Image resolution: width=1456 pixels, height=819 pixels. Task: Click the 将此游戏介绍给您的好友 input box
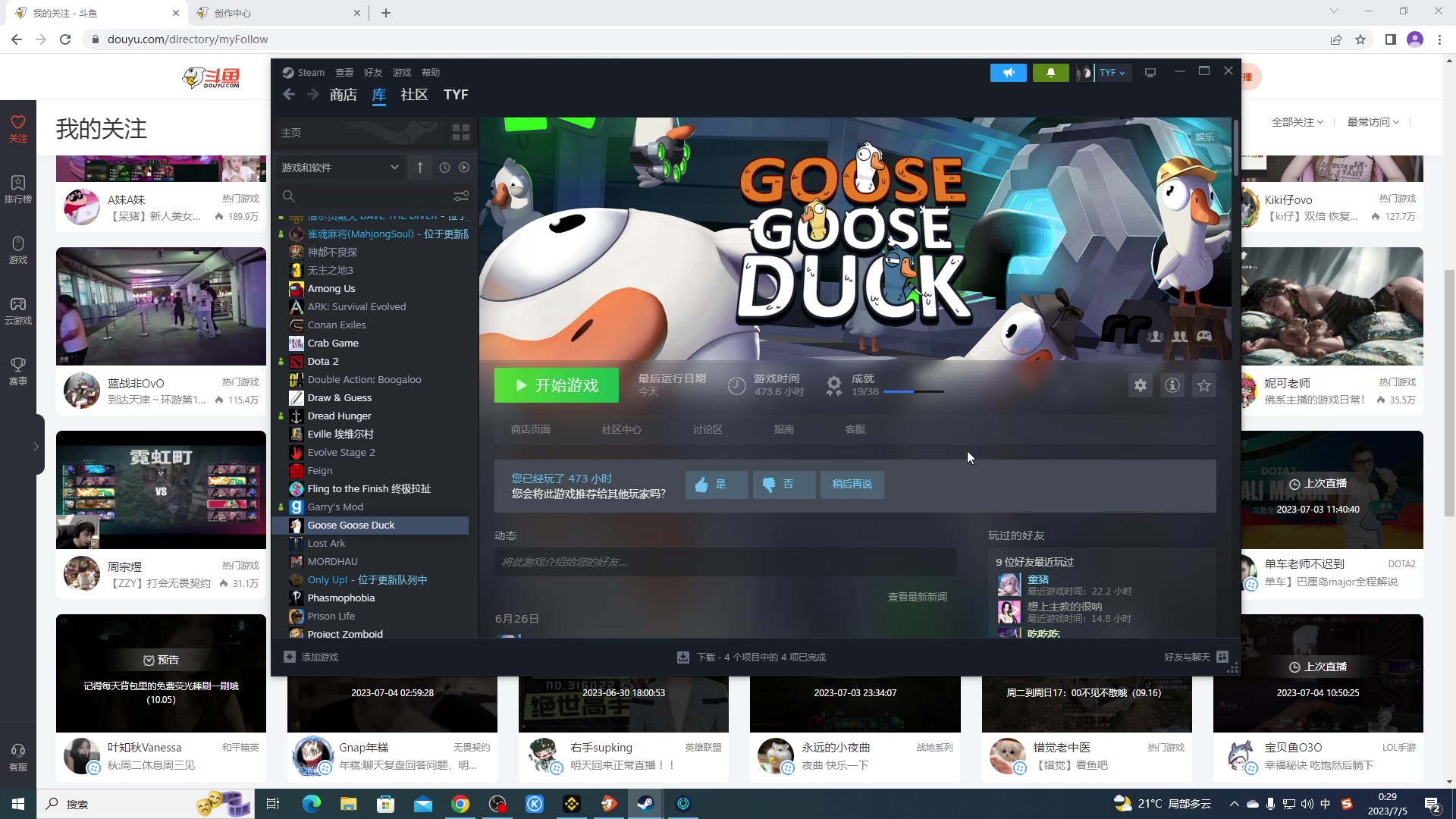(x=725, y=562)
